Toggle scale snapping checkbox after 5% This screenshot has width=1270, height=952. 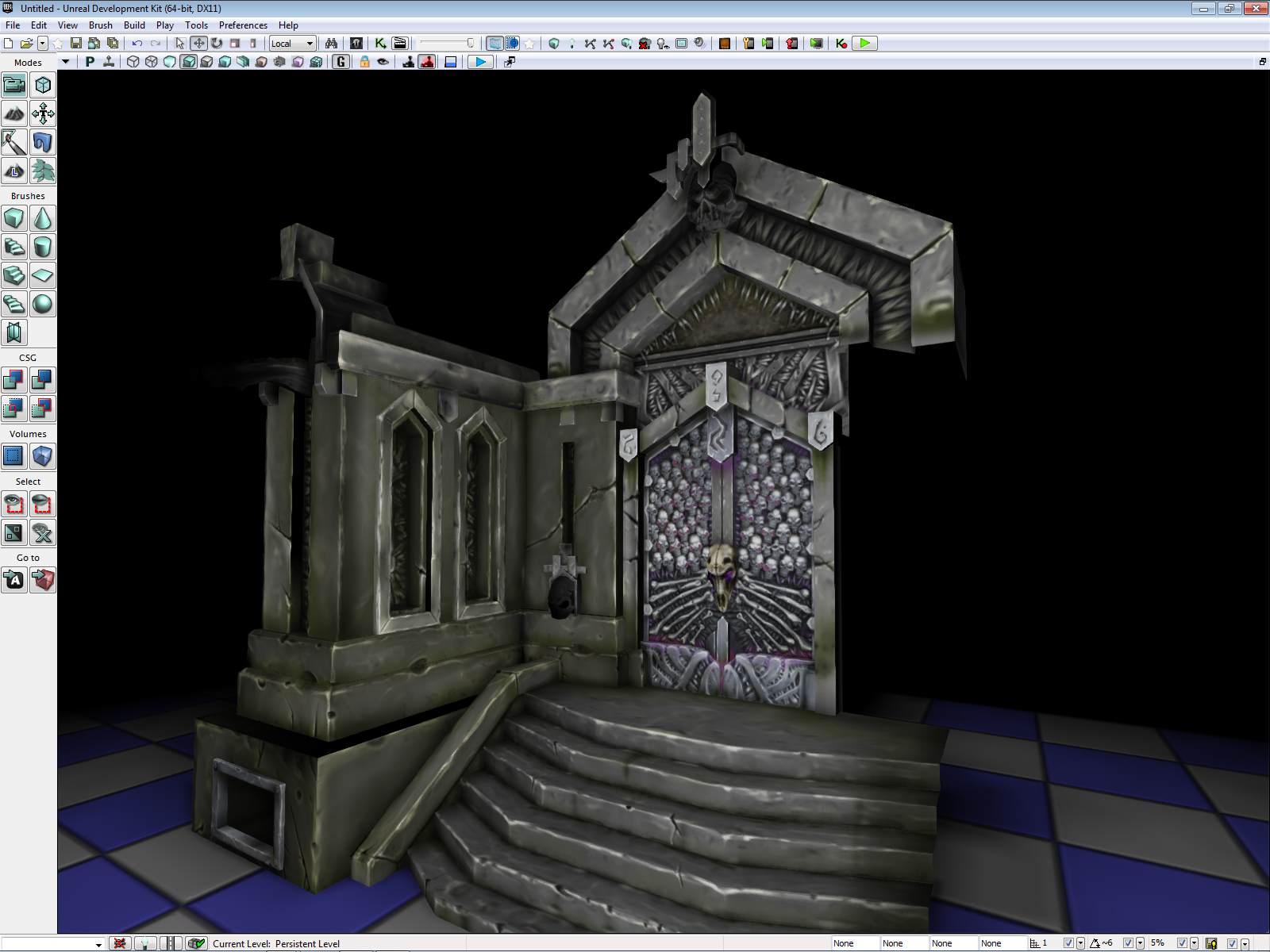[x=1182, y=943]
